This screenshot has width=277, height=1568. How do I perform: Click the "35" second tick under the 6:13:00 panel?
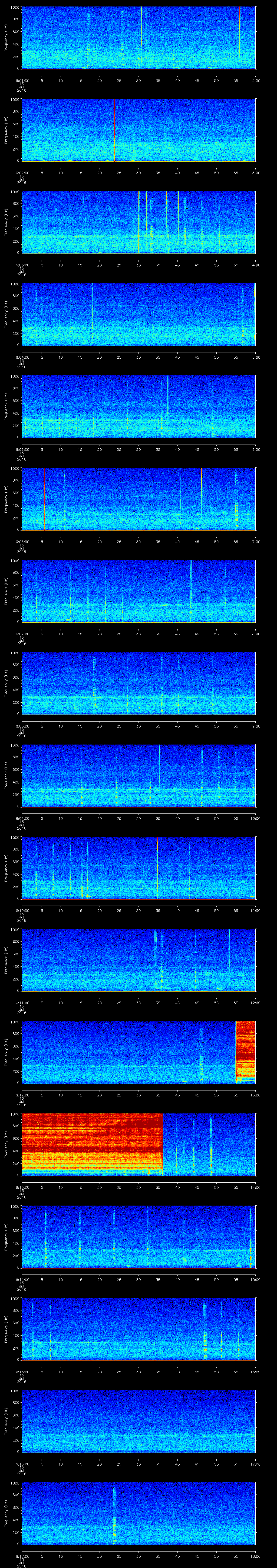(x=158, y=1187)
